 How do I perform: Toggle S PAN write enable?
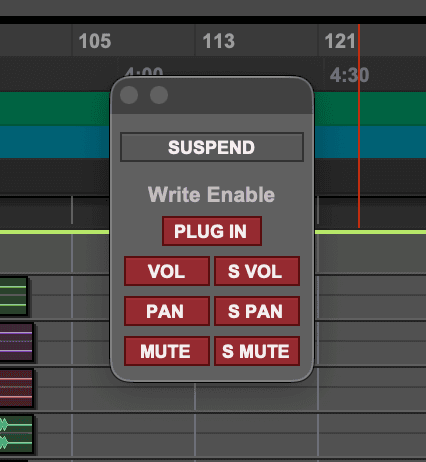[257, 311]
